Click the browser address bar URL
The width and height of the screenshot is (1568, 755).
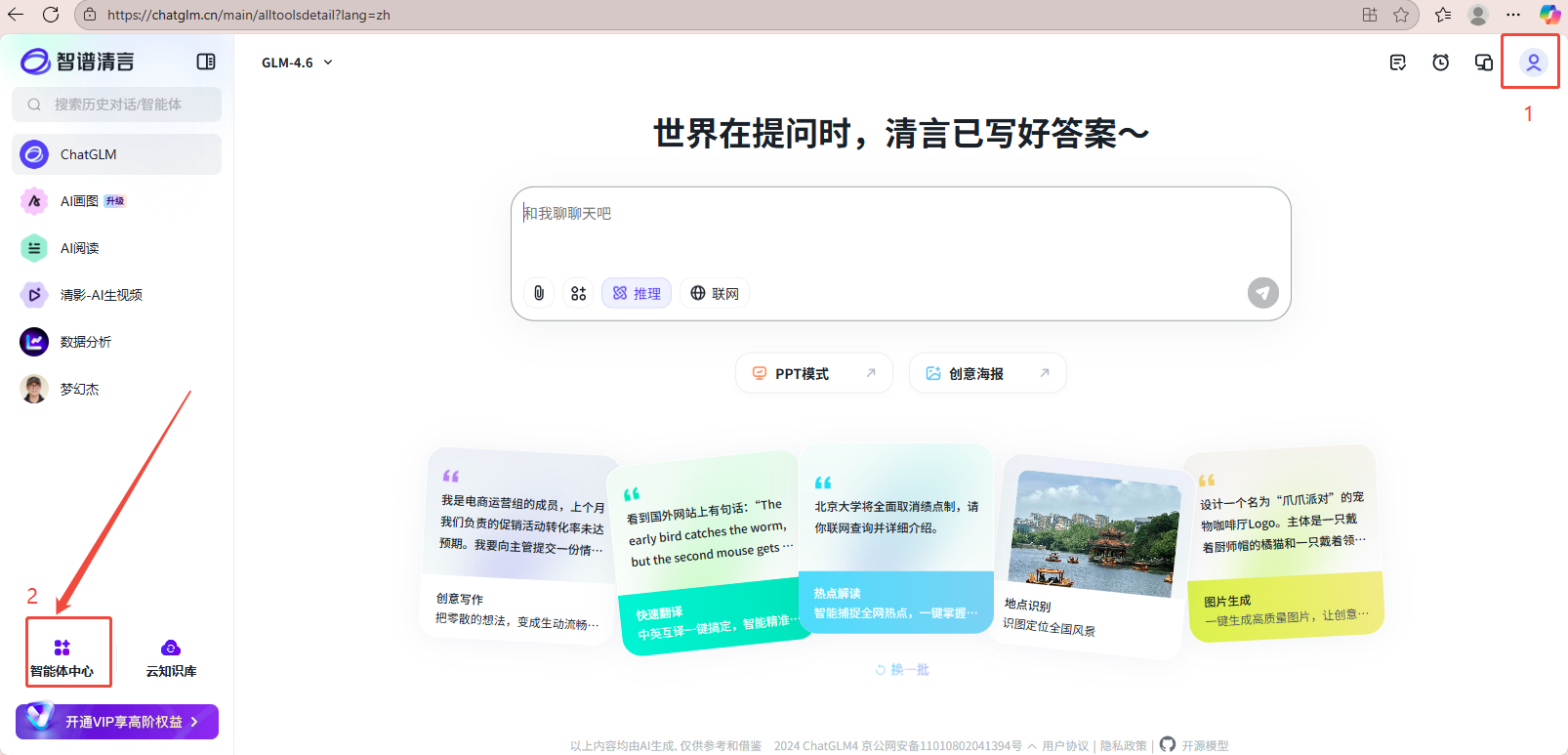pos(249,15)
